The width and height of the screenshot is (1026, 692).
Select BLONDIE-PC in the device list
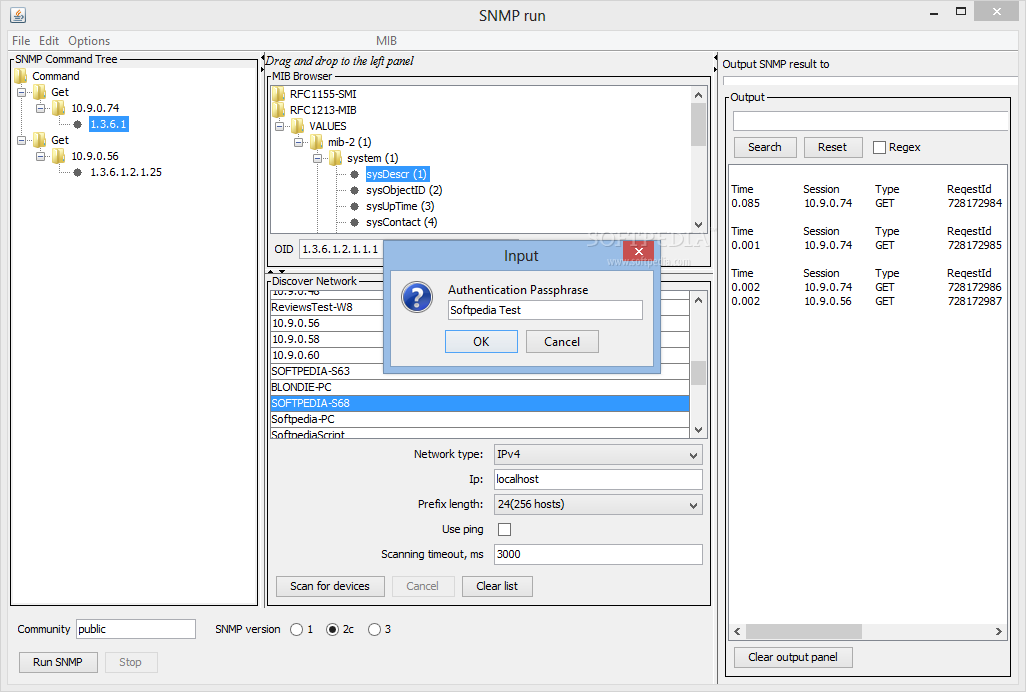pos(480,387)
